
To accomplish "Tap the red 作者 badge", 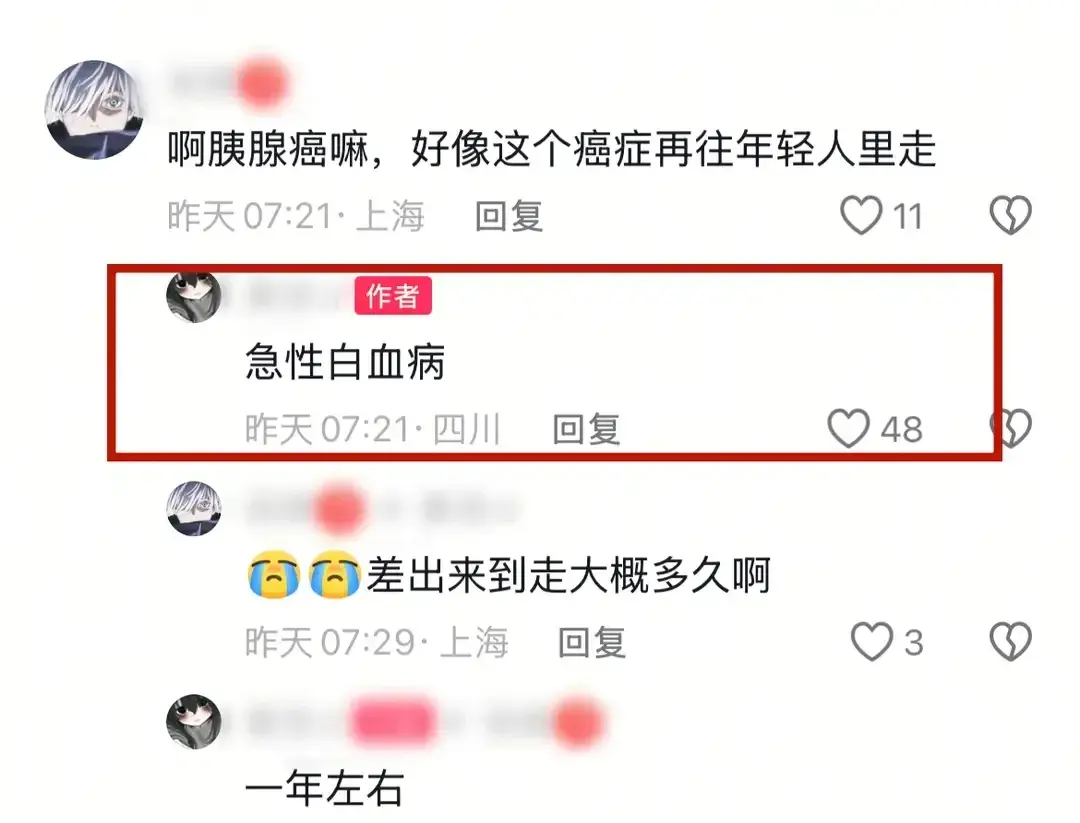I will 393,295.
